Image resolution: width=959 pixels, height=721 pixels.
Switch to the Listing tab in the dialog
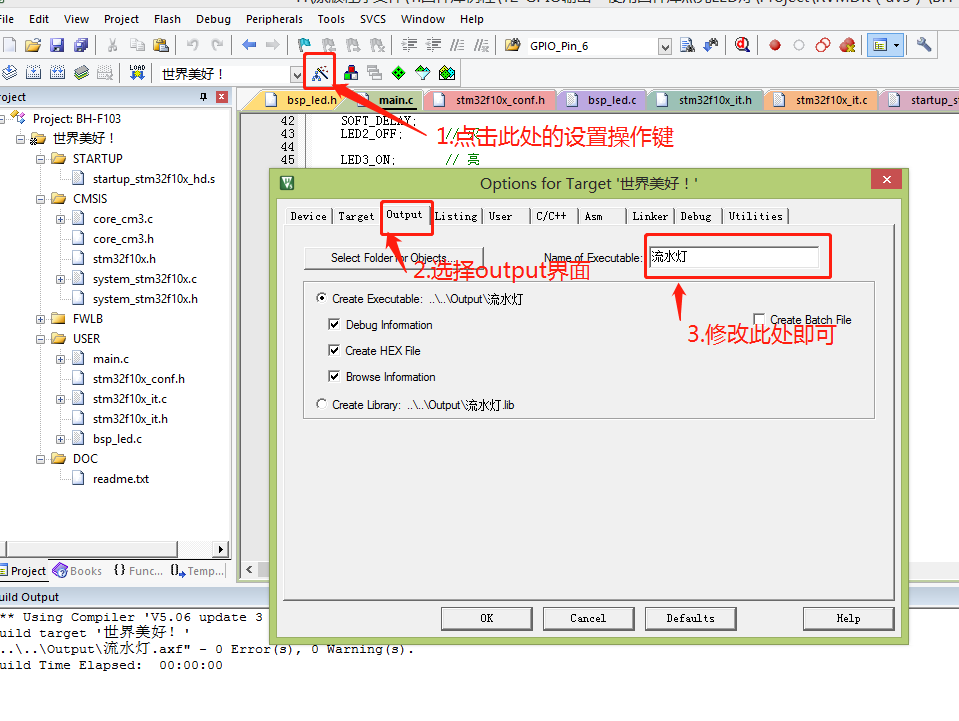pos(456,216)
